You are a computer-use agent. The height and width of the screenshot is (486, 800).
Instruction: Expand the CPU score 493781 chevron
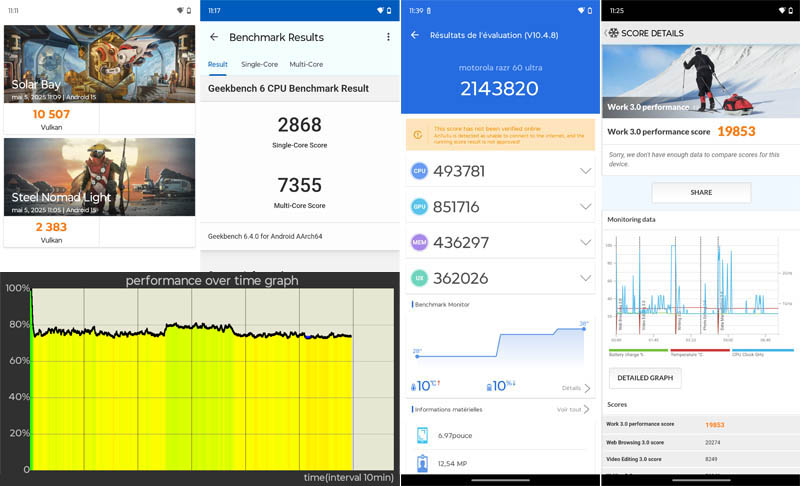tap(585, 171)
